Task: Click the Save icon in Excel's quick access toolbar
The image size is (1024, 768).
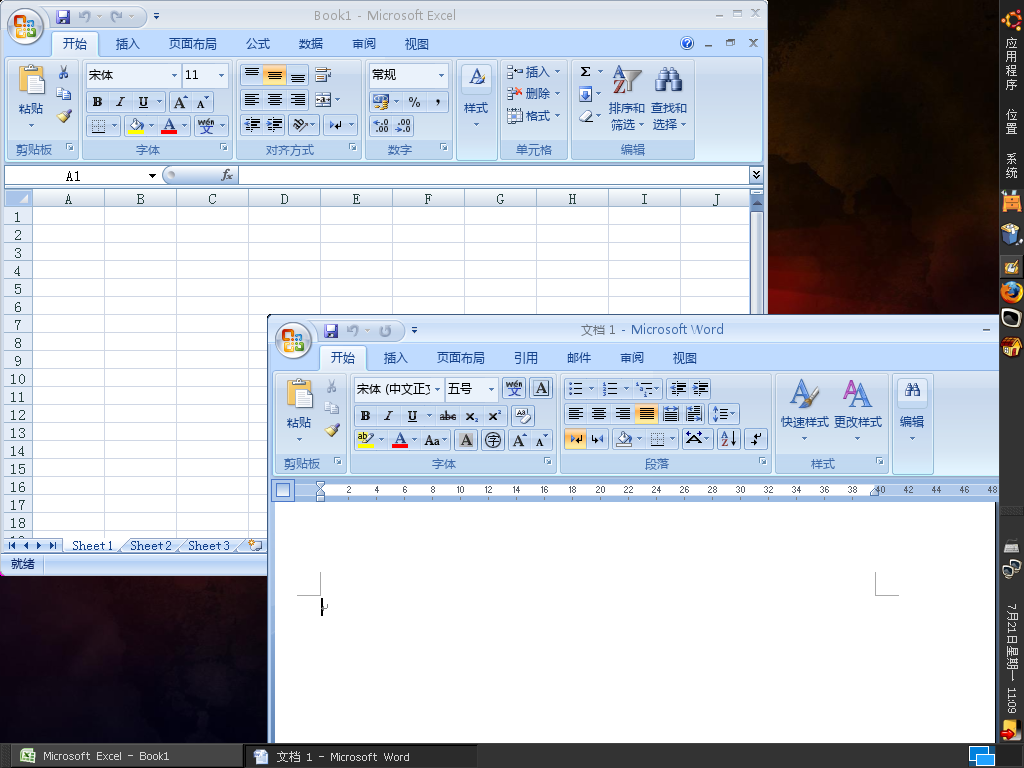Action: point(63,16)
